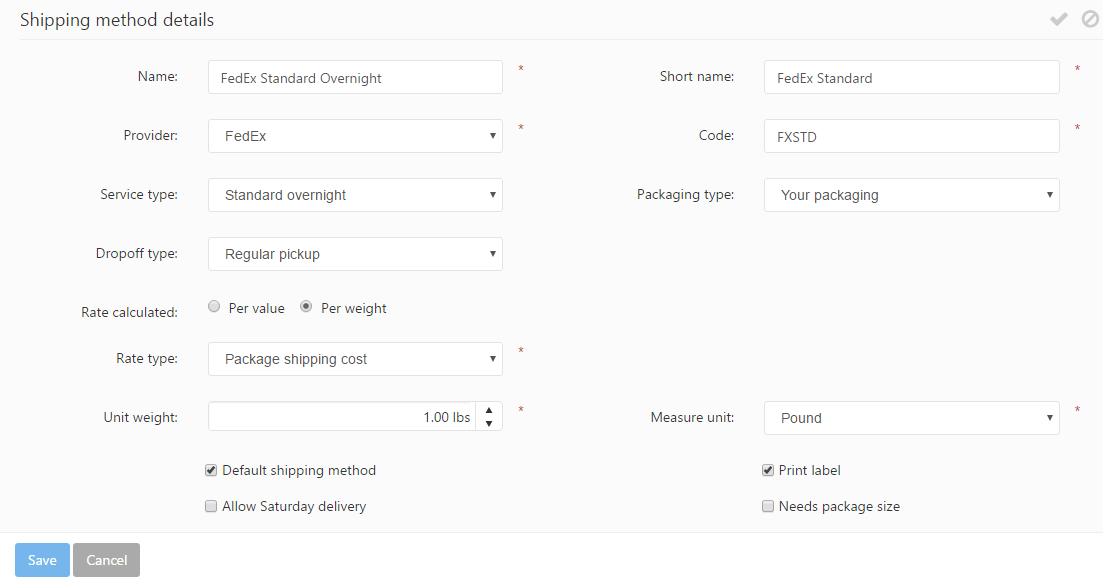Focus the Name text field
The image size is (1103, 586).
355,78
